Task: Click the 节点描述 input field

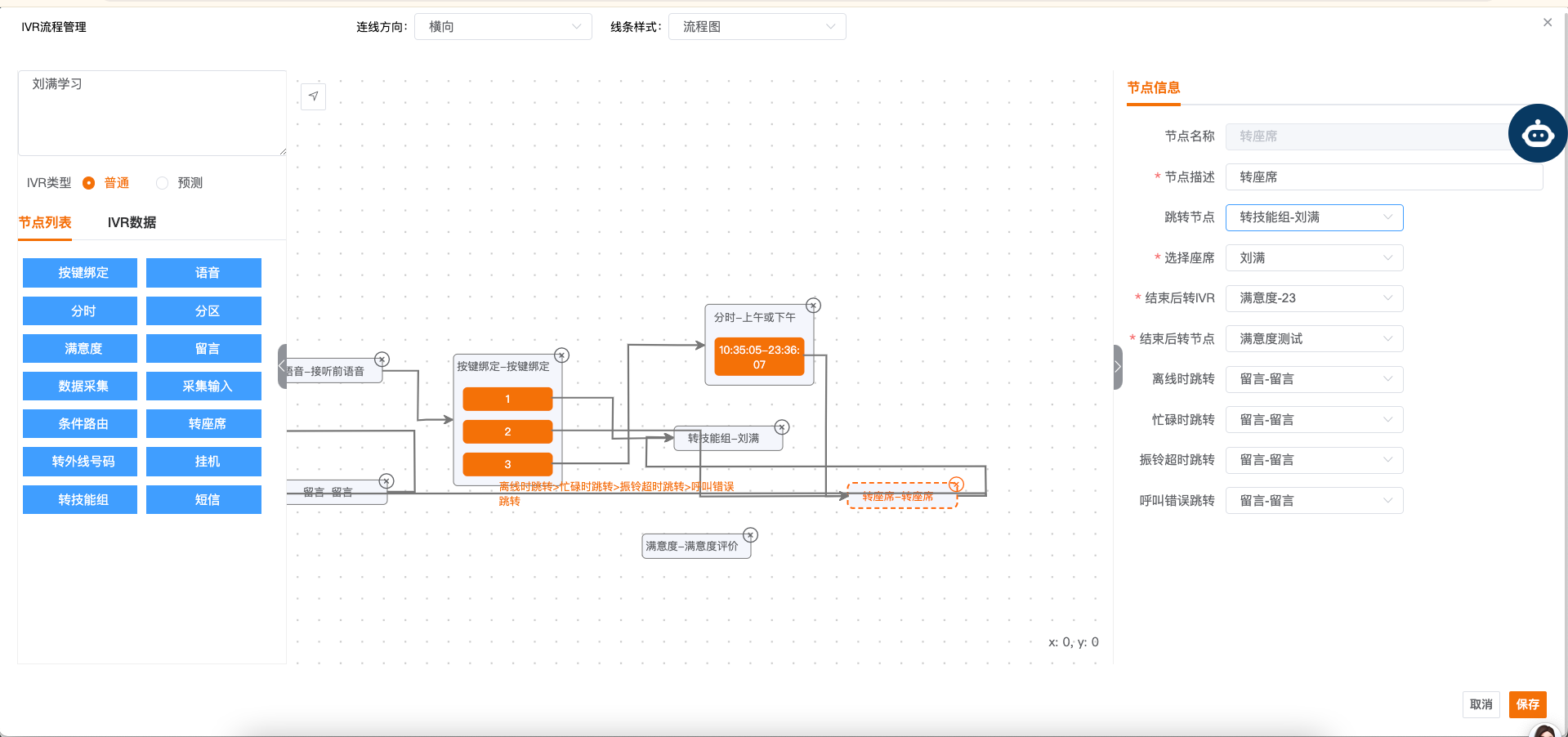Action: click(x=1383, y=177)
